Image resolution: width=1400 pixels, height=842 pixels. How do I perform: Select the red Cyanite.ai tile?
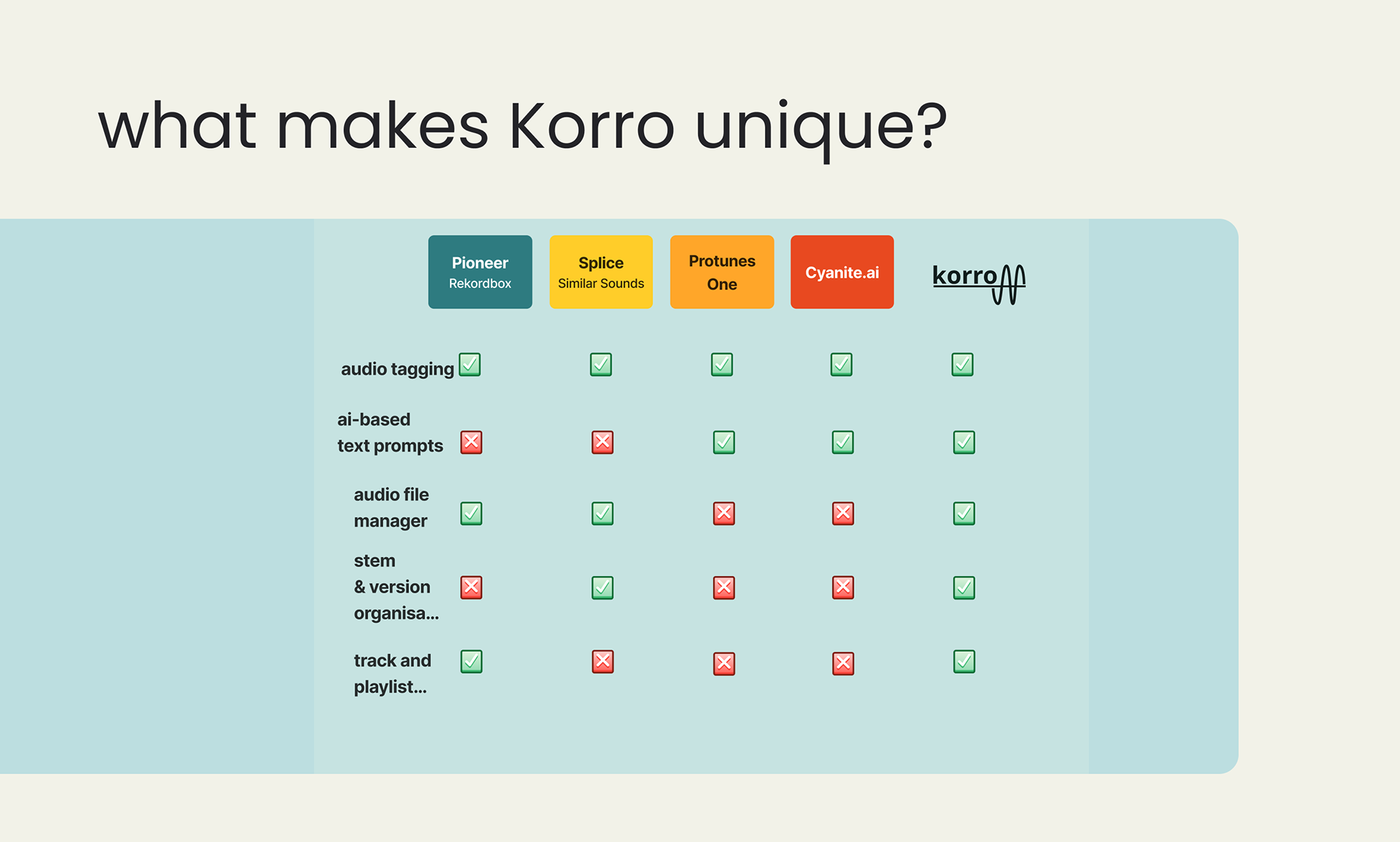coord(842,272)
